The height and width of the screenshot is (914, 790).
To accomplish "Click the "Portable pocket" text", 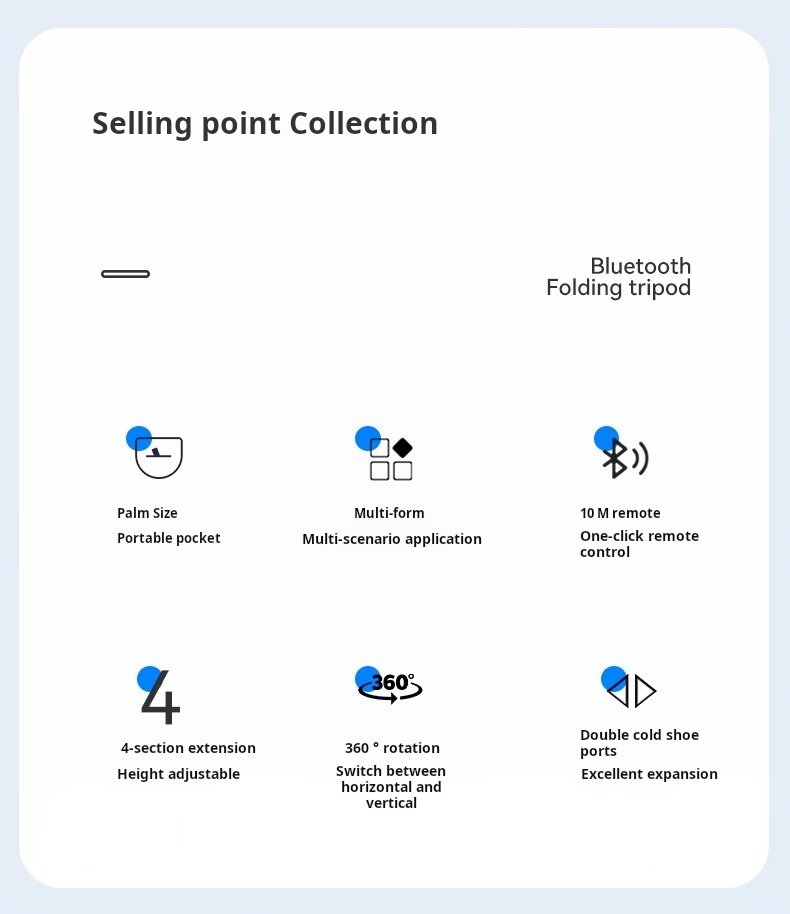I will pos(169,538).
